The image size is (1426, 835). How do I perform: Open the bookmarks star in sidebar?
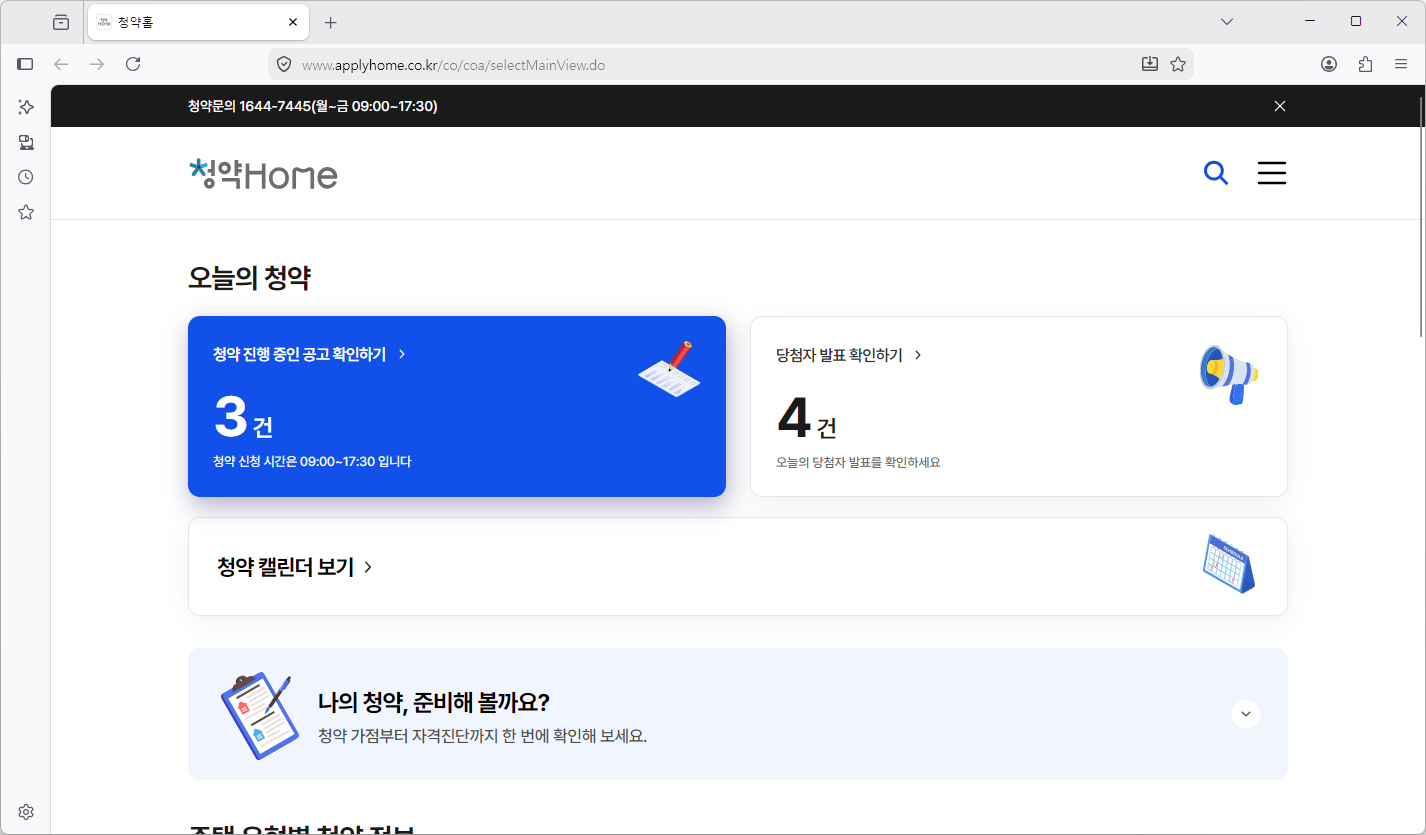(26, 212)
